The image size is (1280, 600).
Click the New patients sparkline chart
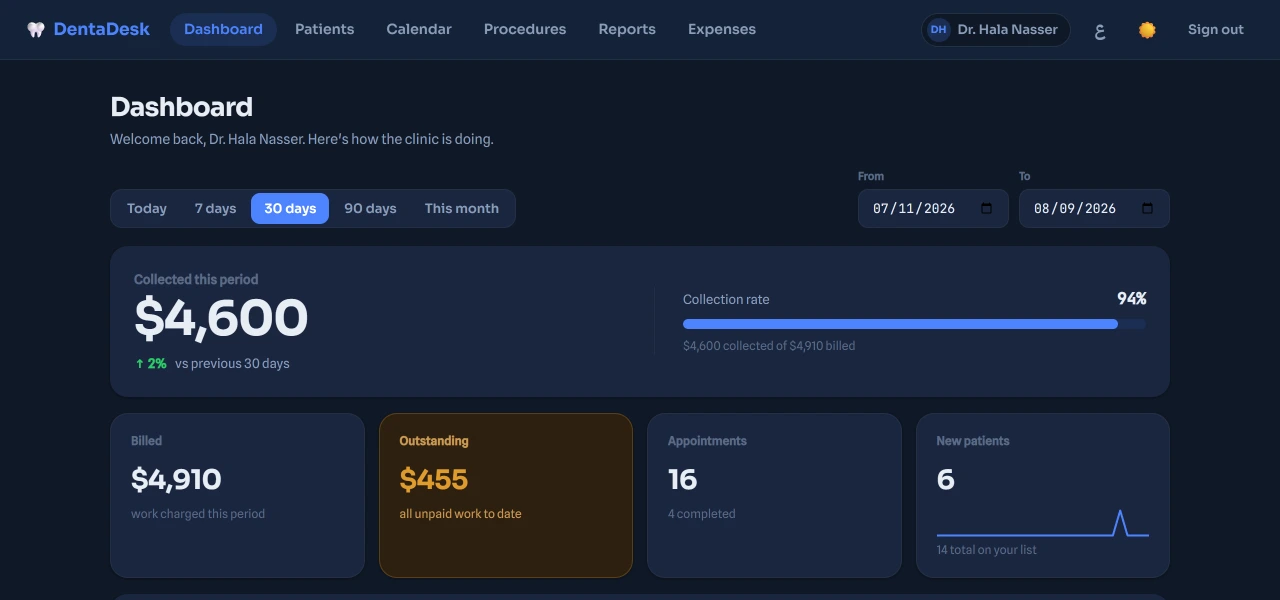tap(1043, 524)
